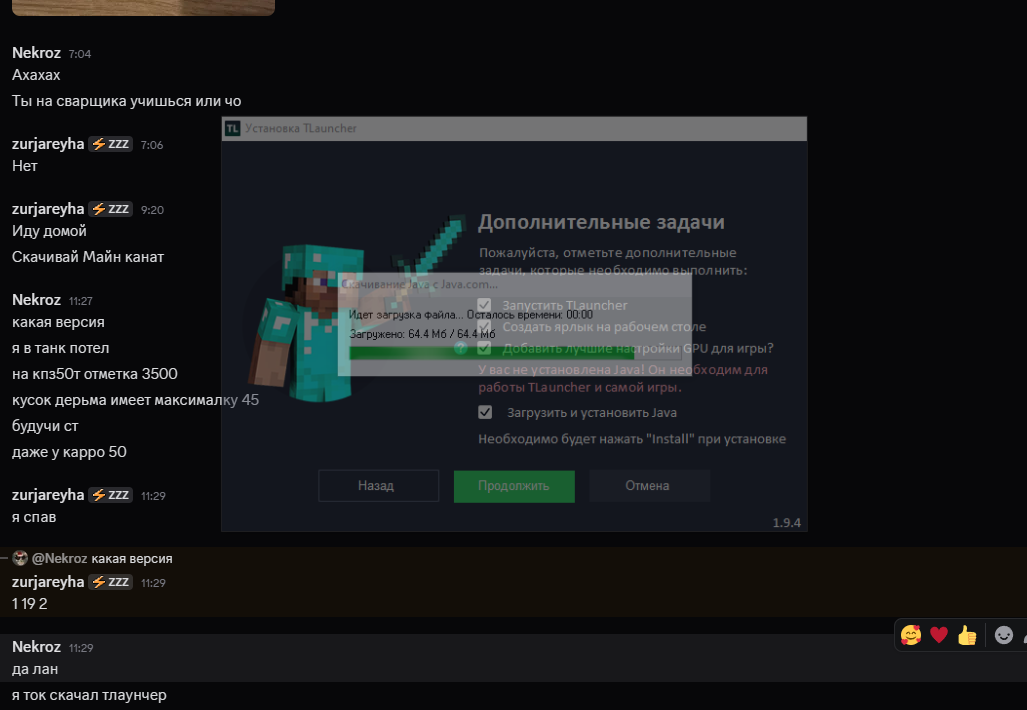
Task: Click message 'я спав'
Action: click(x=34, y=517)
